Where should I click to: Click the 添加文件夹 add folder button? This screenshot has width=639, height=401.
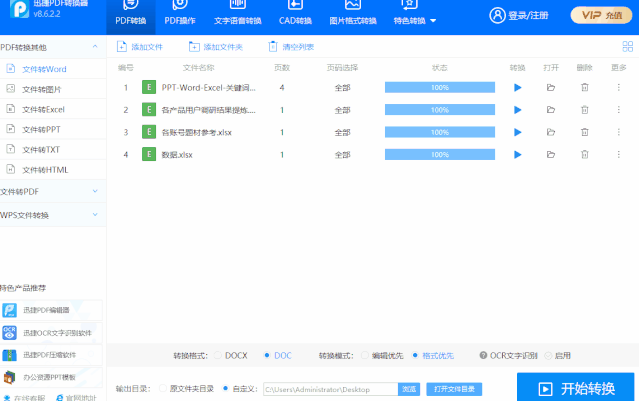[216, 47]
